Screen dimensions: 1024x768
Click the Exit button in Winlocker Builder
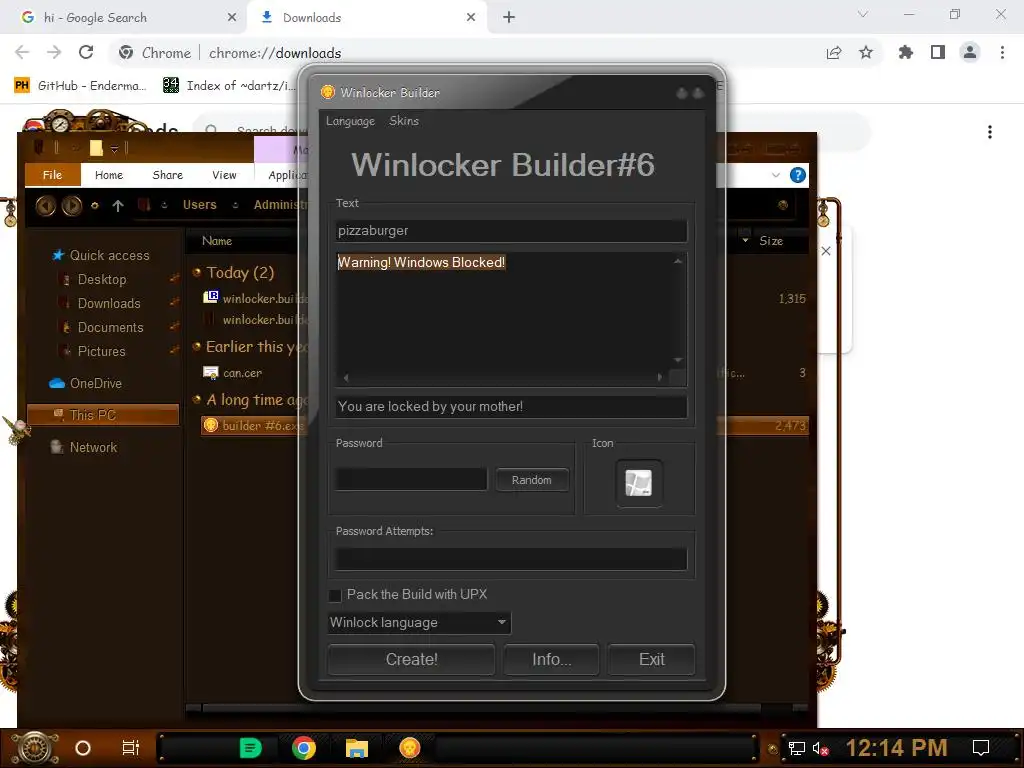point(651,659)
